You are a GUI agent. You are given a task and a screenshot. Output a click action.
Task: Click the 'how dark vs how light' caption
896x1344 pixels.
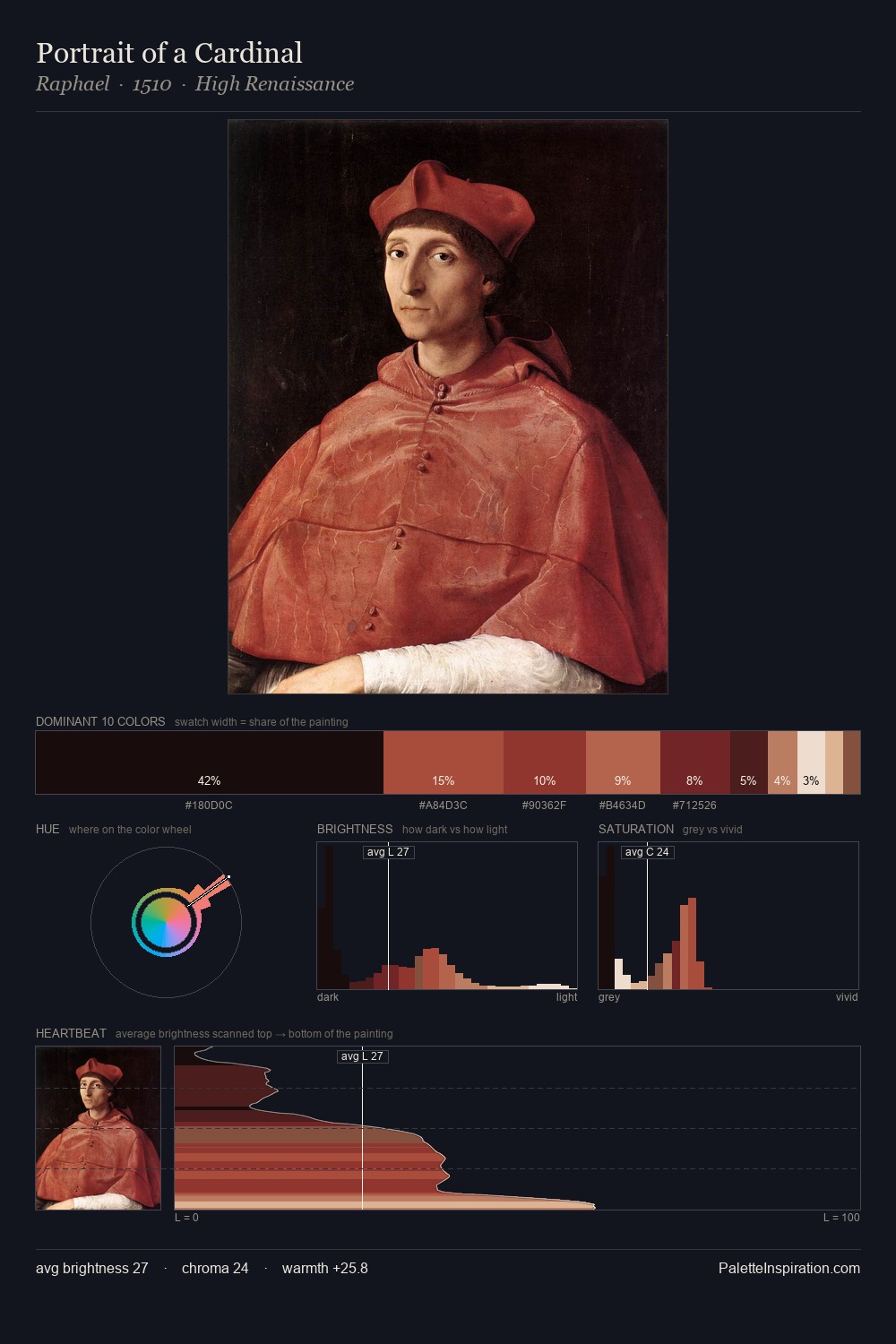click(455, 830)
